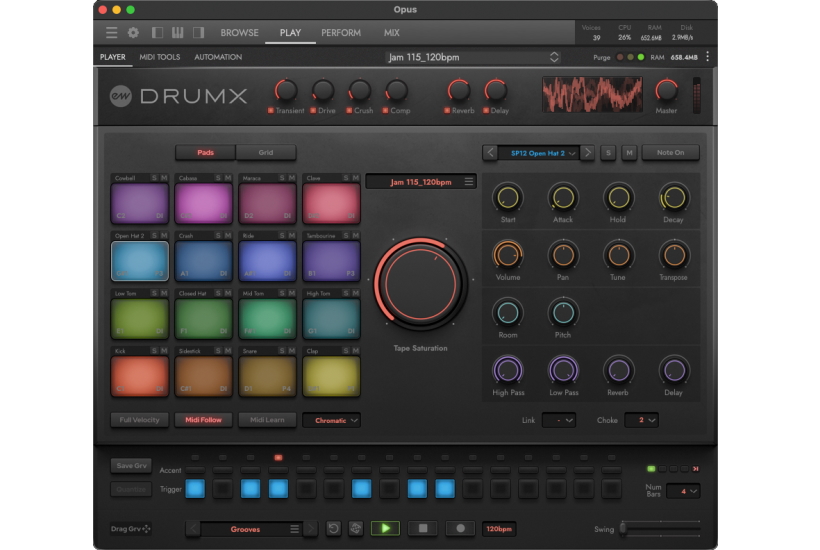This screenshot has width=820, height=550.
Task: Toggle the Crush effect enable LED
Action: (x=349, y=110)
